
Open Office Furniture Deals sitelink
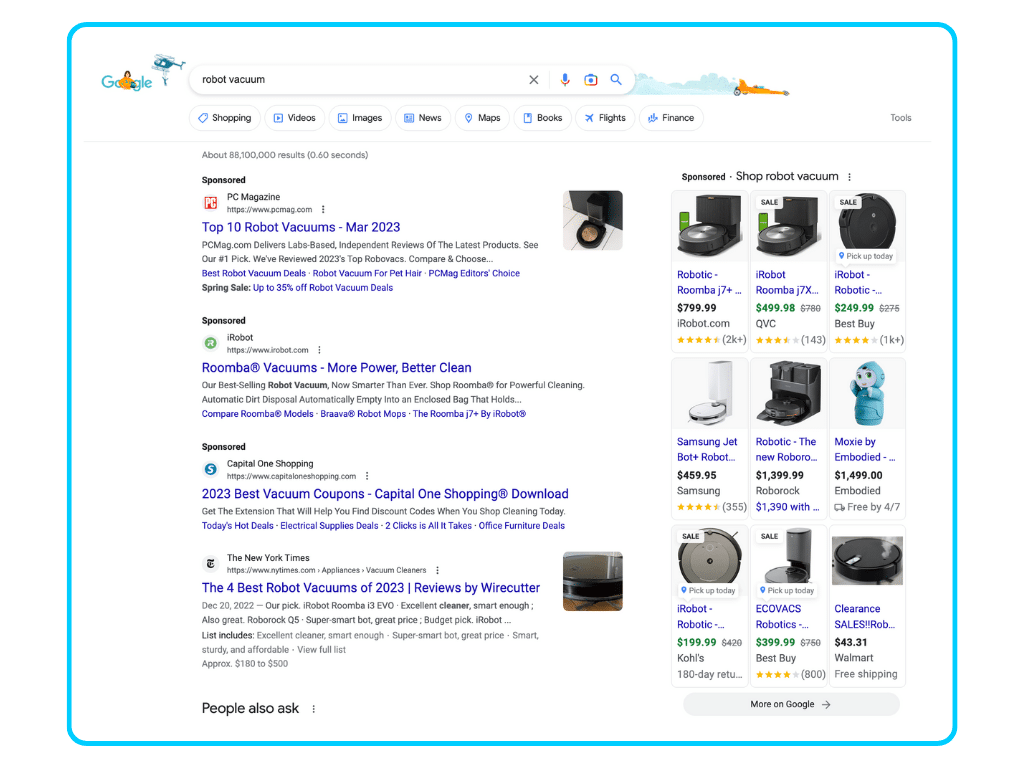tap(522, 526)
